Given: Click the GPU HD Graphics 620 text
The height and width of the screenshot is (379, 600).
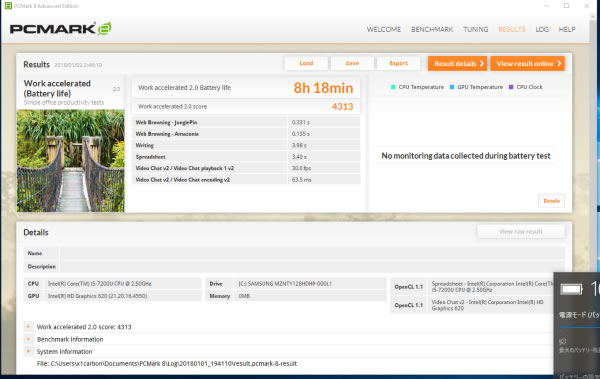Looking at the screenshot, I should [97, 296].
